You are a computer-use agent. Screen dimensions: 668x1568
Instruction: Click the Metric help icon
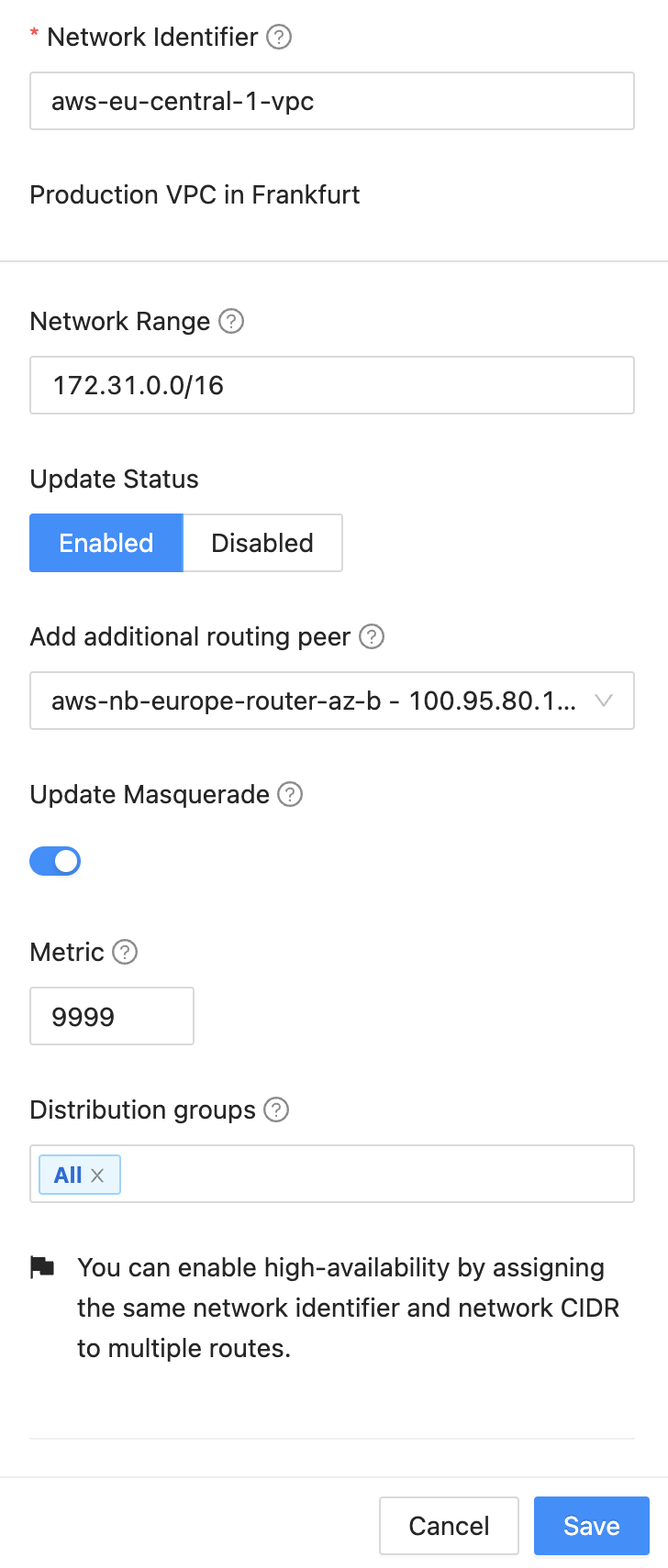point(125,952)
